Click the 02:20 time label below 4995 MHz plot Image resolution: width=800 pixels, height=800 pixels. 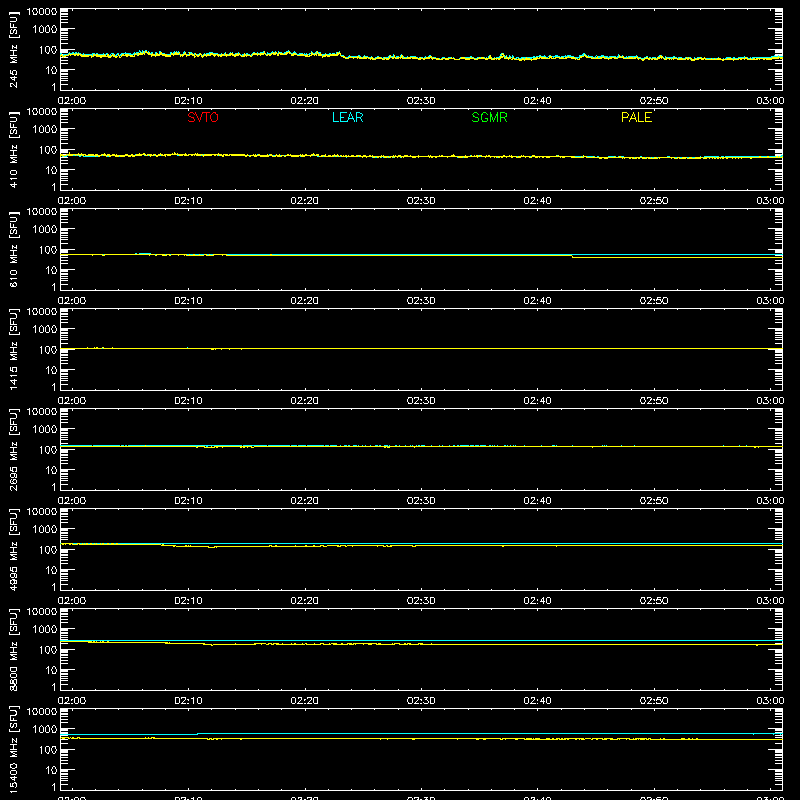click(x=305, y=601)
